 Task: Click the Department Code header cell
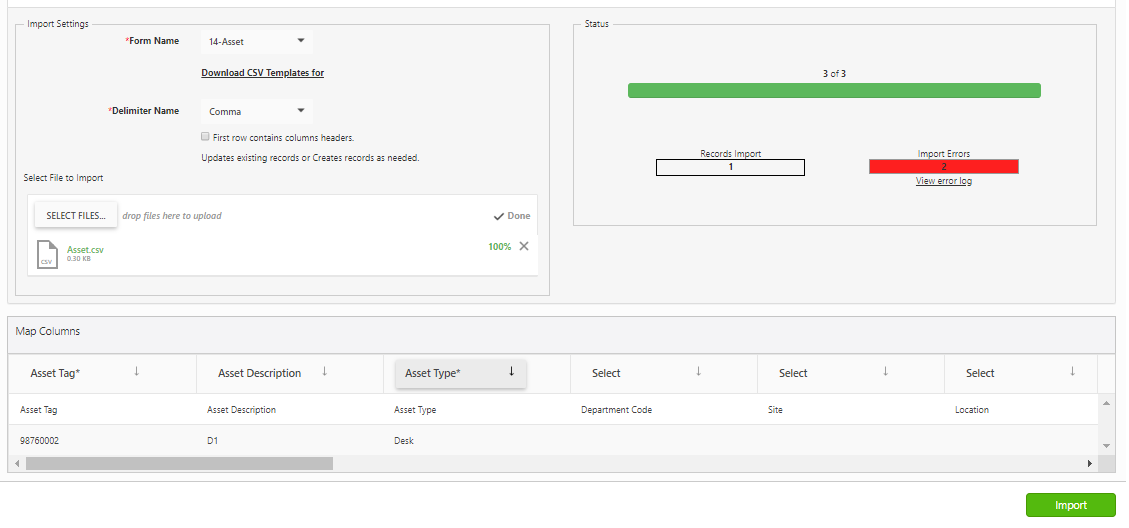pos(663,409)
